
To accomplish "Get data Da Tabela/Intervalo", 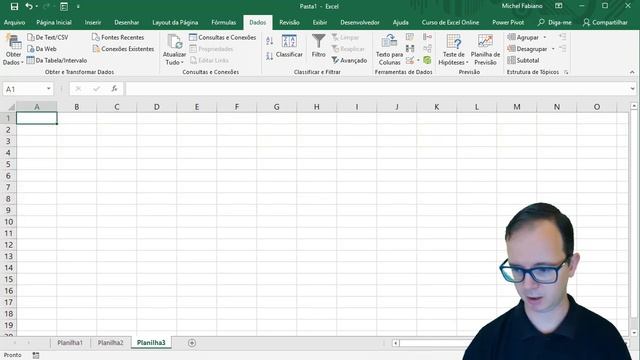I will 57,60.
